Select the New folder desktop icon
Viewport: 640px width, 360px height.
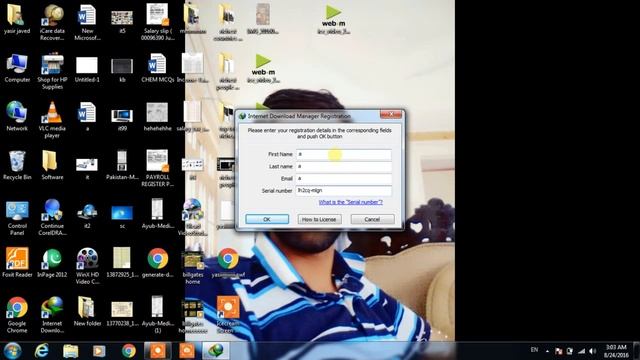pos(87,312)
